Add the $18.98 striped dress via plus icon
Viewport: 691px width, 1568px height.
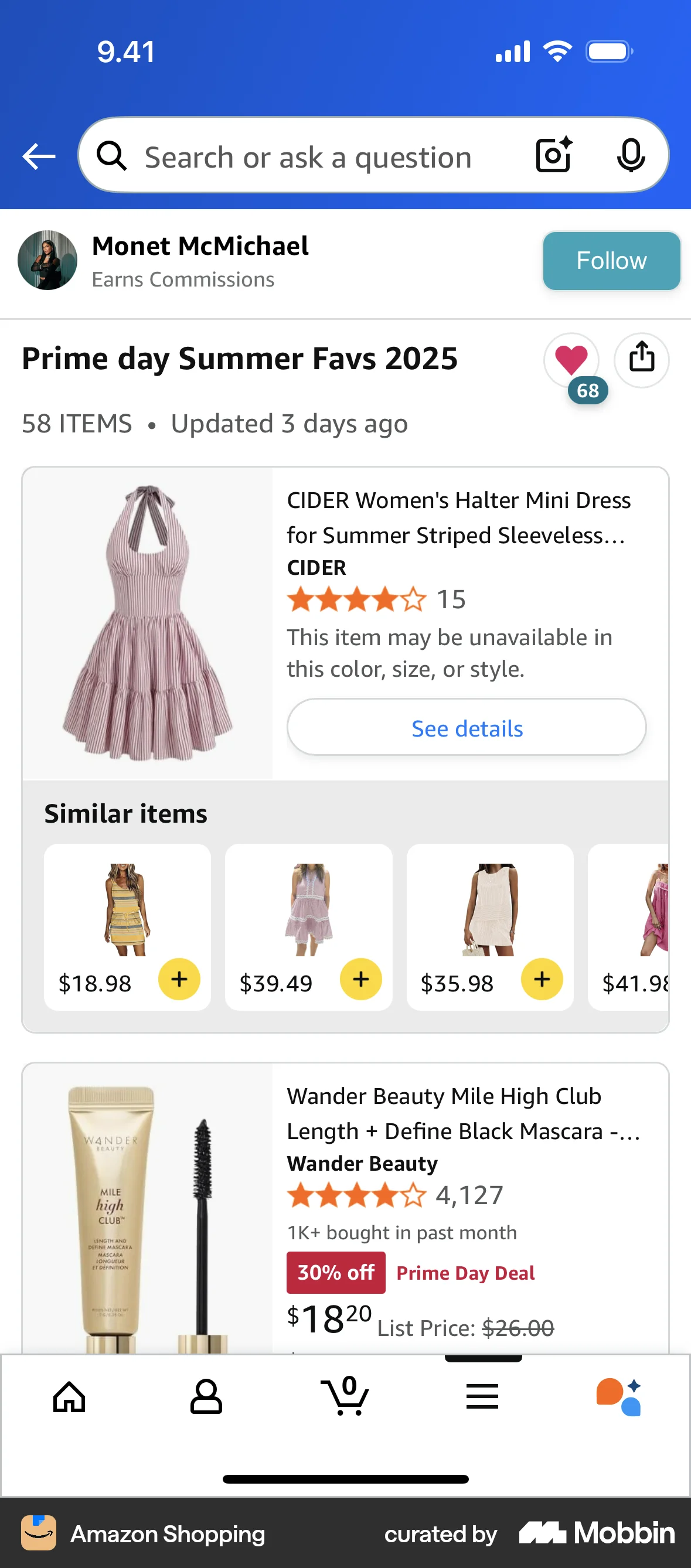178,979
